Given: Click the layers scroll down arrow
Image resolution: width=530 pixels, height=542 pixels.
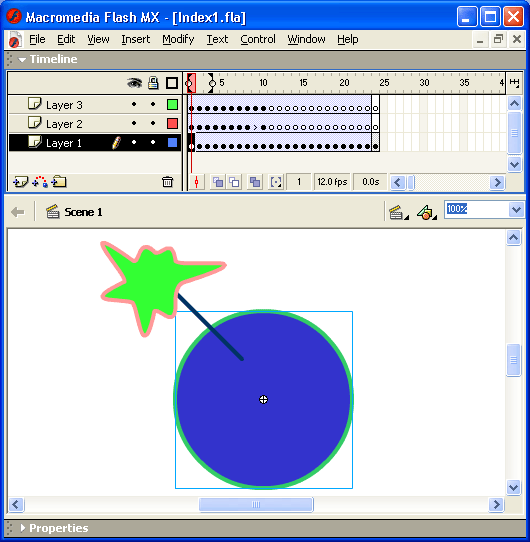Looking at the screenshot, I should coord(514,164).
